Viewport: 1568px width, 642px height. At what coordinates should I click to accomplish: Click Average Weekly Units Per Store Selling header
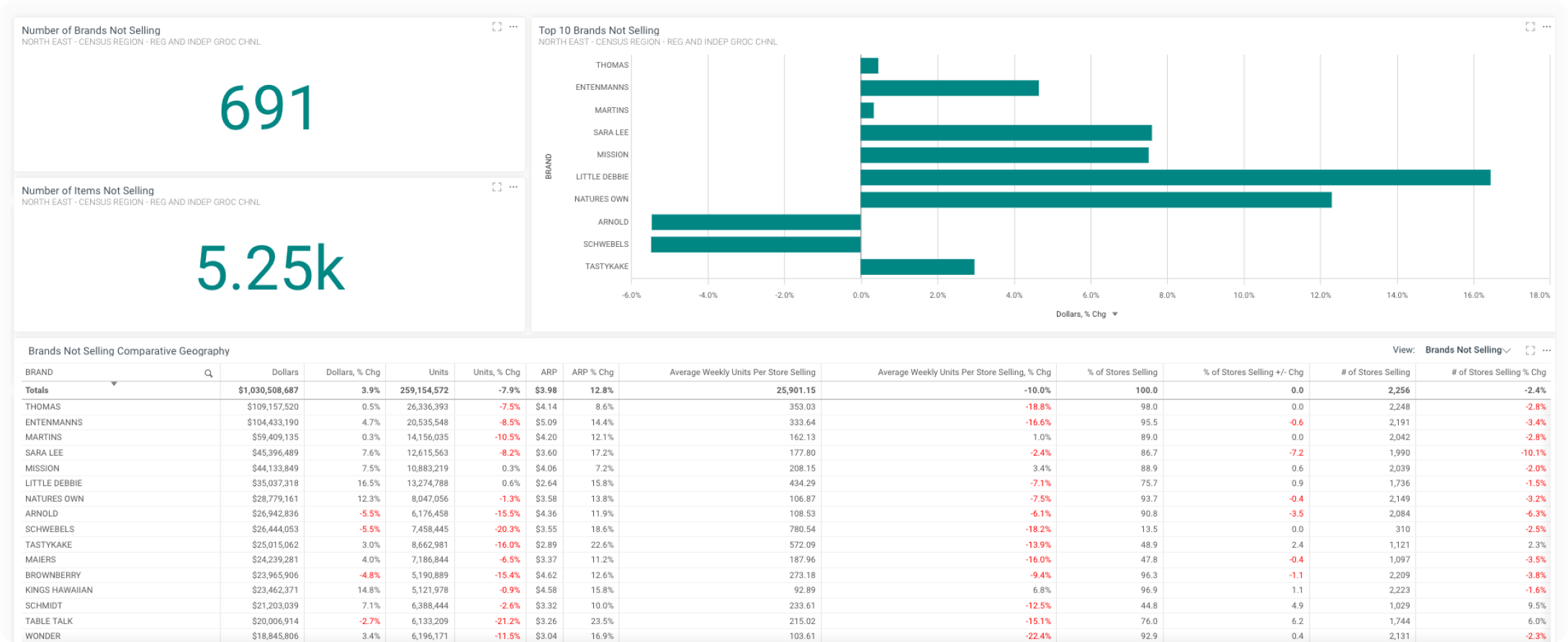742,372
